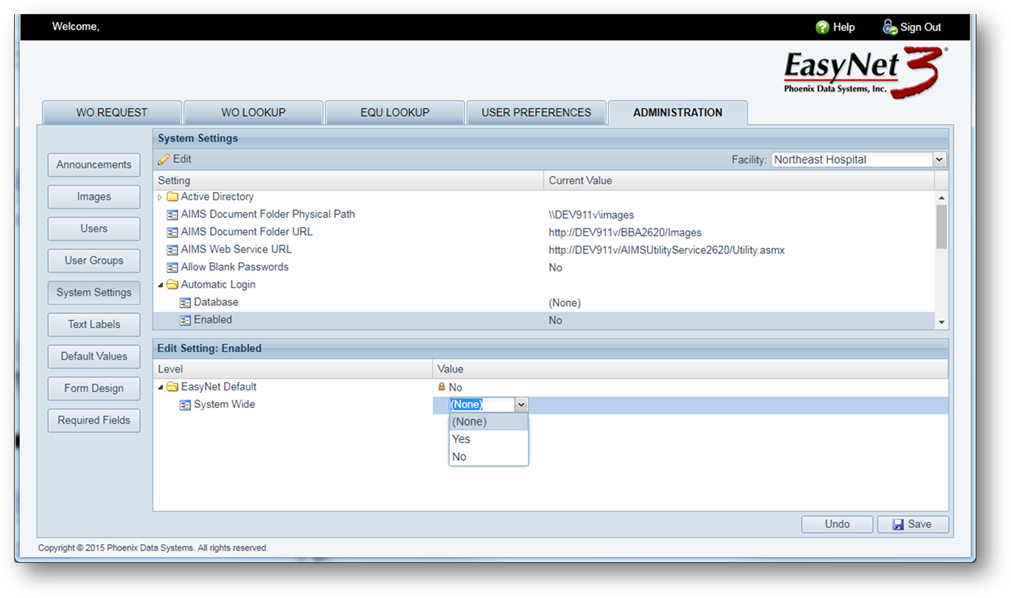Click the Allow Blank Passwords setting icon
1011x598 pixels.
172,268
